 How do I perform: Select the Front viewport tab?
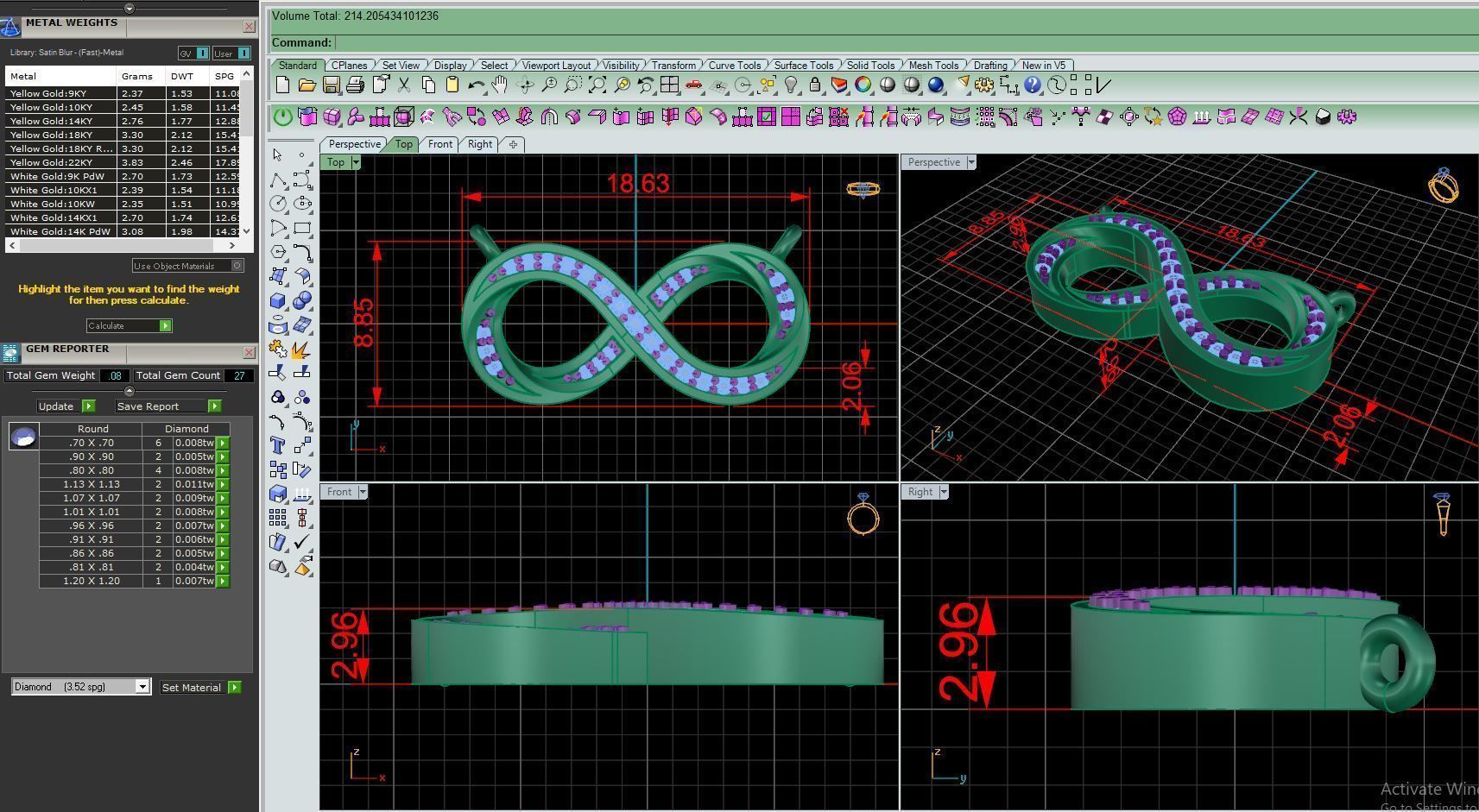pyautogui.click(x=440, y=144)
